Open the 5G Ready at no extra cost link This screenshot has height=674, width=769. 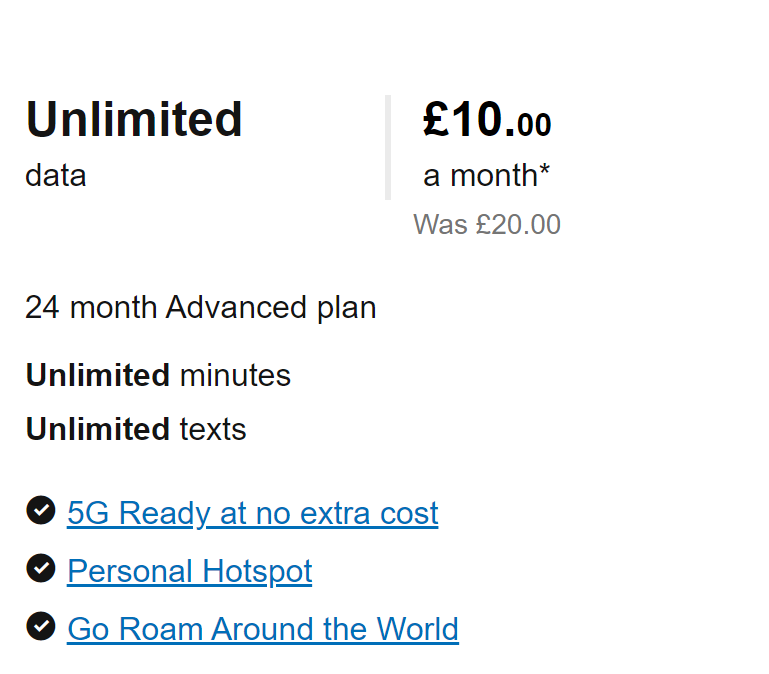[x=253, y=513]
